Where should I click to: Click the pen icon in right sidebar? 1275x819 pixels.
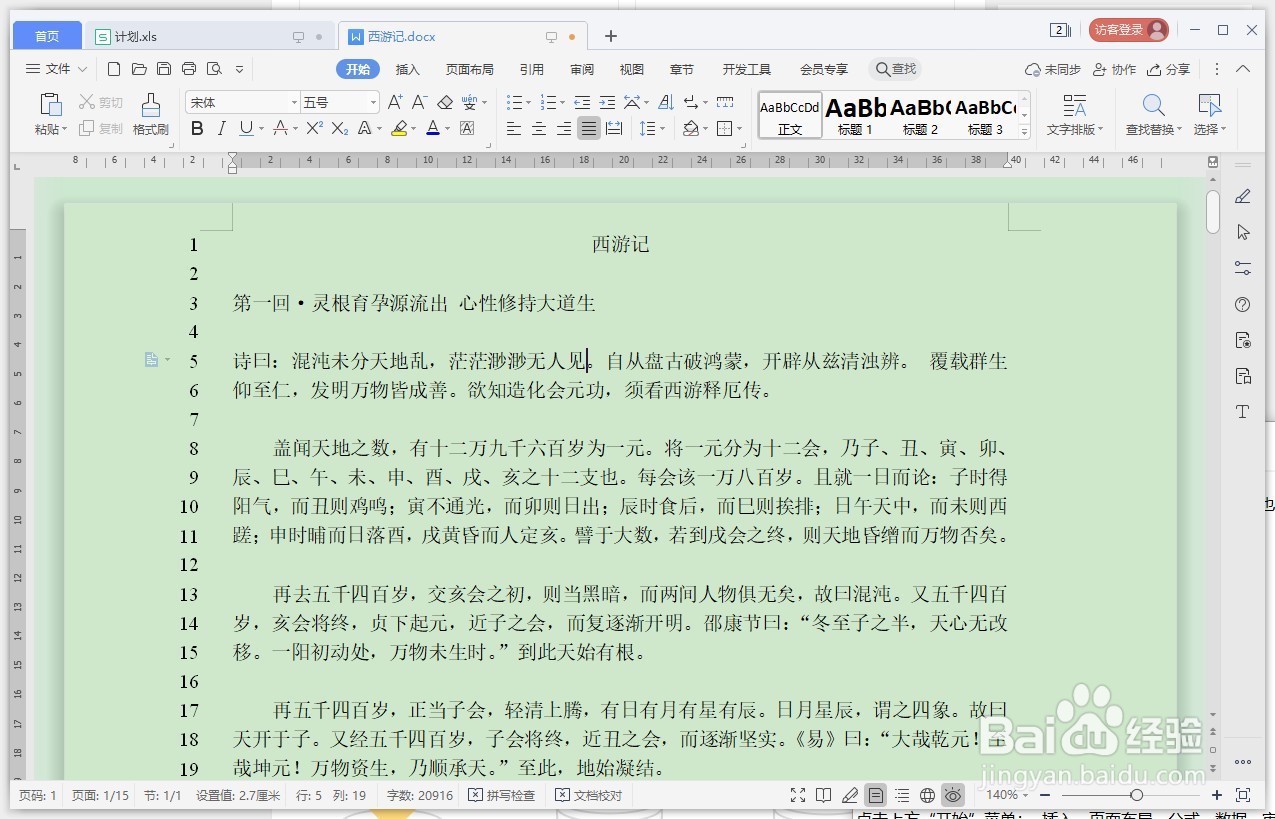[x=1243, y=196]
